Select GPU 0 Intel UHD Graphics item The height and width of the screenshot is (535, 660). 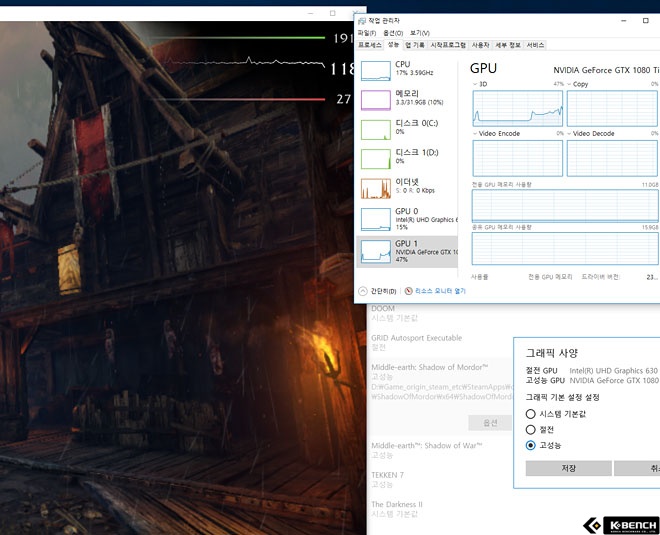[407, 219]
